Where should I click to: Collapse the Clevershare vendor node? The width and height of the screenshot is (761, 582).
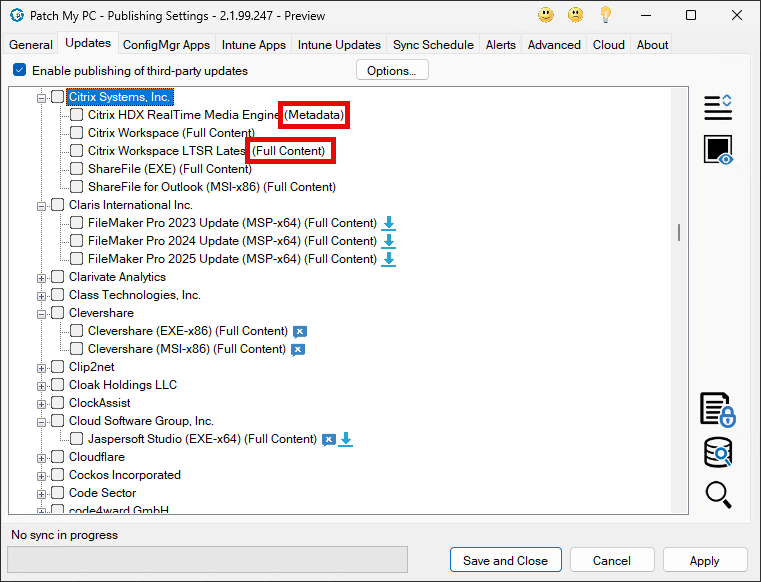(41, 314)
